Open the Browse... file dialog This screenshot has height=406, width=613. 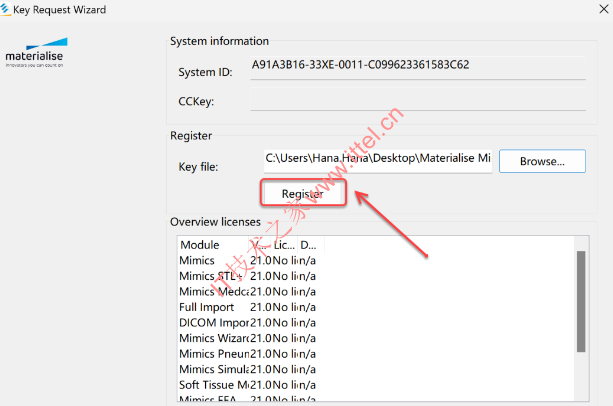click(542, 161)
